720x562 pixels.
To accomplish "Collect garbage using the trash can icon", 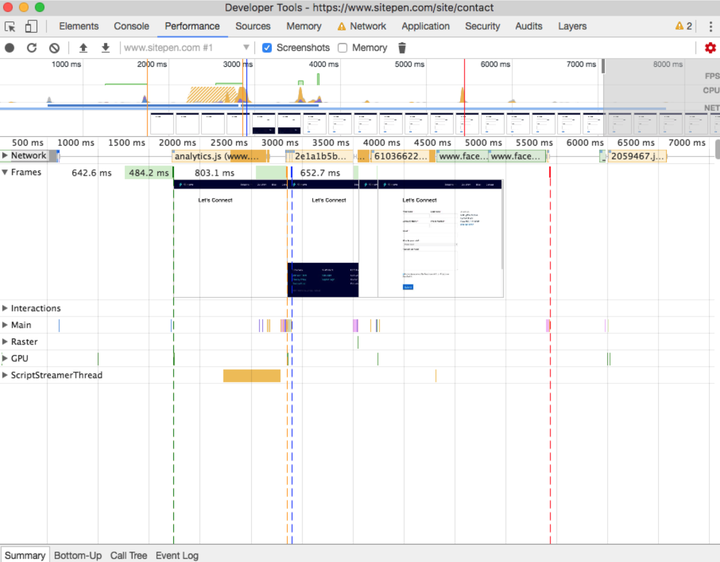I will (x=402, y=48).
